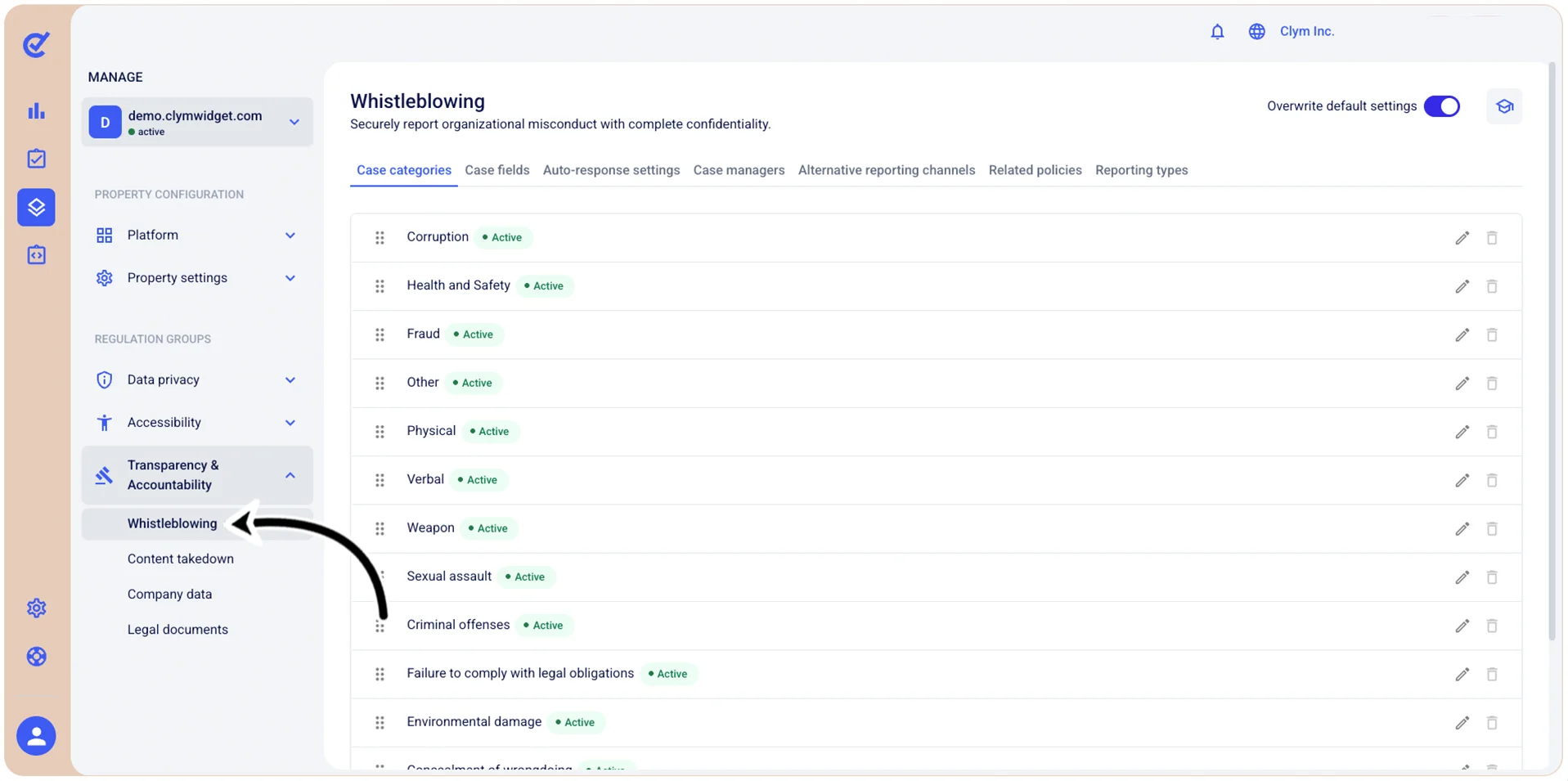
Task: Switch to the Case fields tab
Action: [496, 170]
